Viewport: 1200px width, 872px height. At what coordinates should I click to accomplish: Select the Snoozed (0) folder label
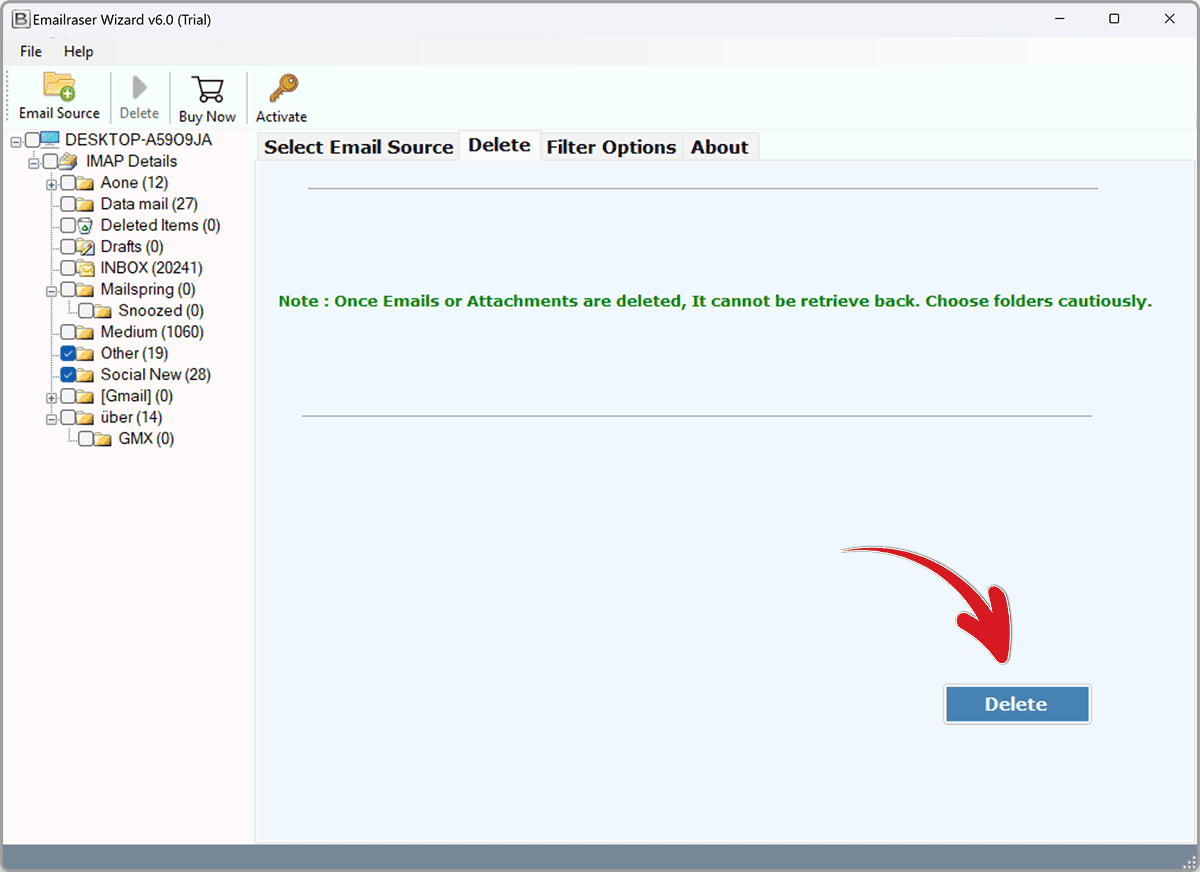pos(161,311)
